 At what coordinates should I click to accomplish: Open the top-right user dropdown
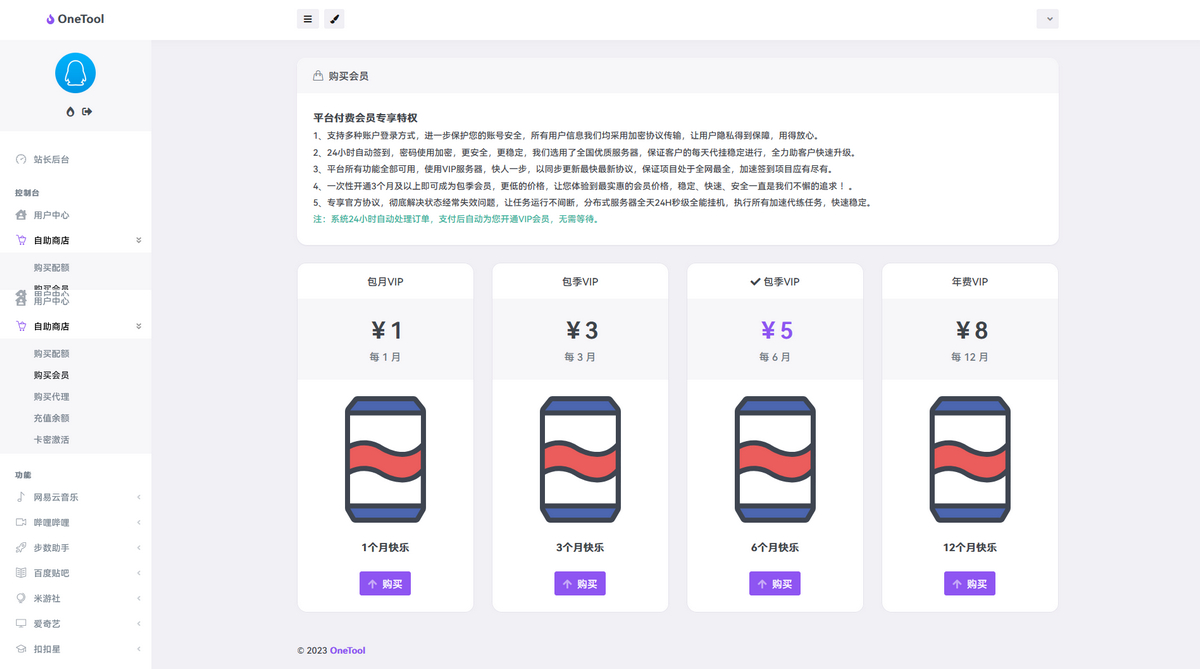tap(1047, 19)
